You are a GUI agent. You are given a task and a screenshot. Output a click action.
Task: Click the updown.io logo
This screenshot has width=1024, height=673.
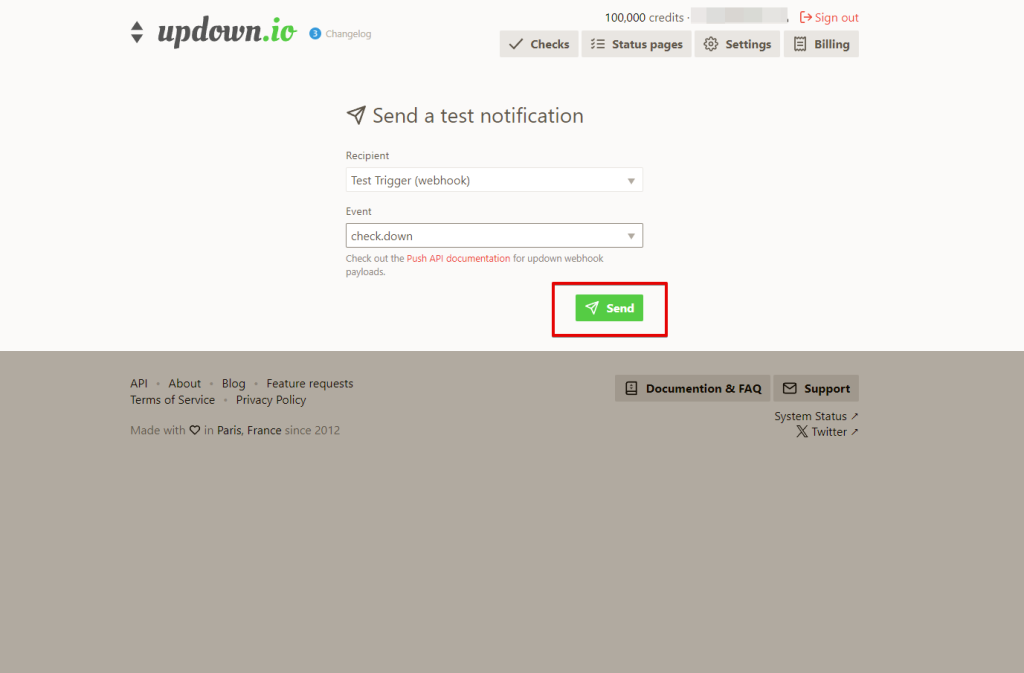tap(214, 31)
